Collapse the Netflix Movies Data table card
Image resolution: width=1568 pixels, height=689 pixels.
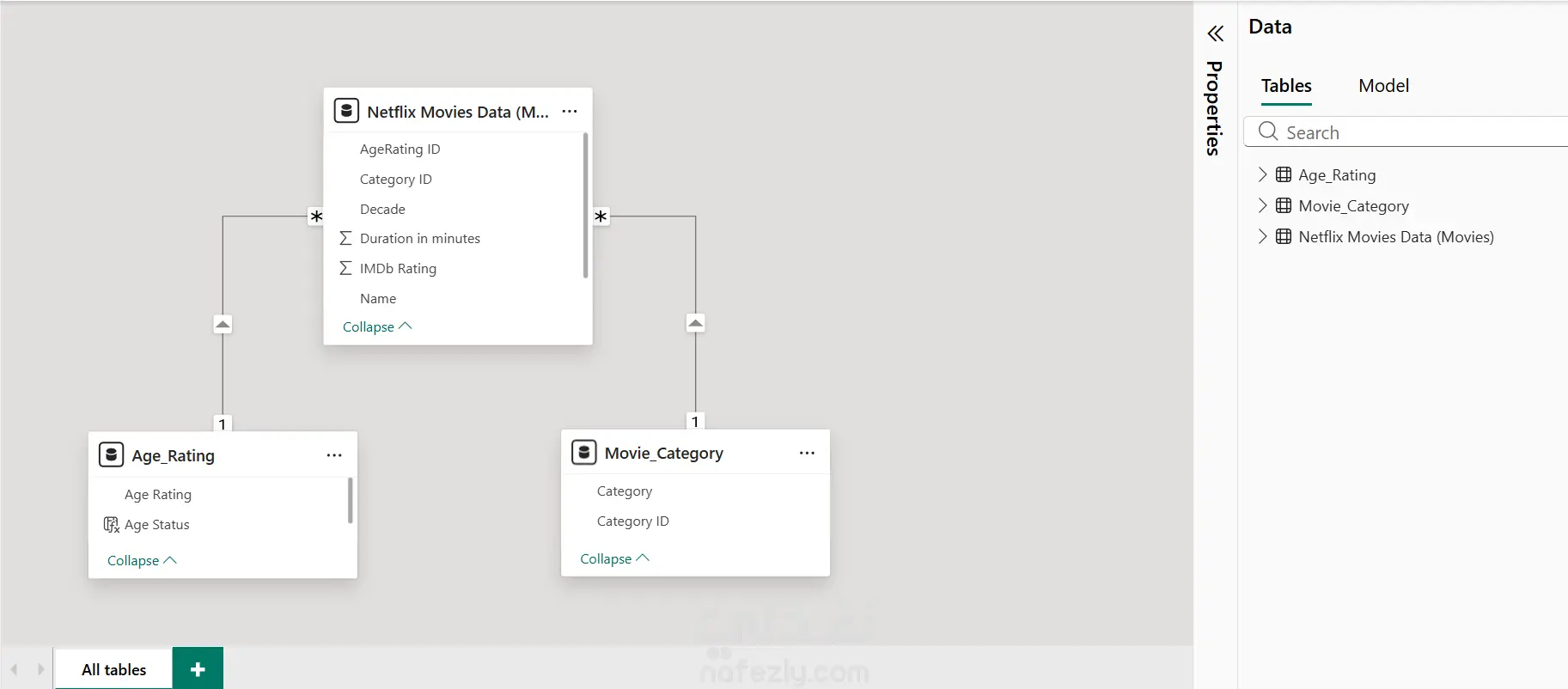[x=377, y=326]
